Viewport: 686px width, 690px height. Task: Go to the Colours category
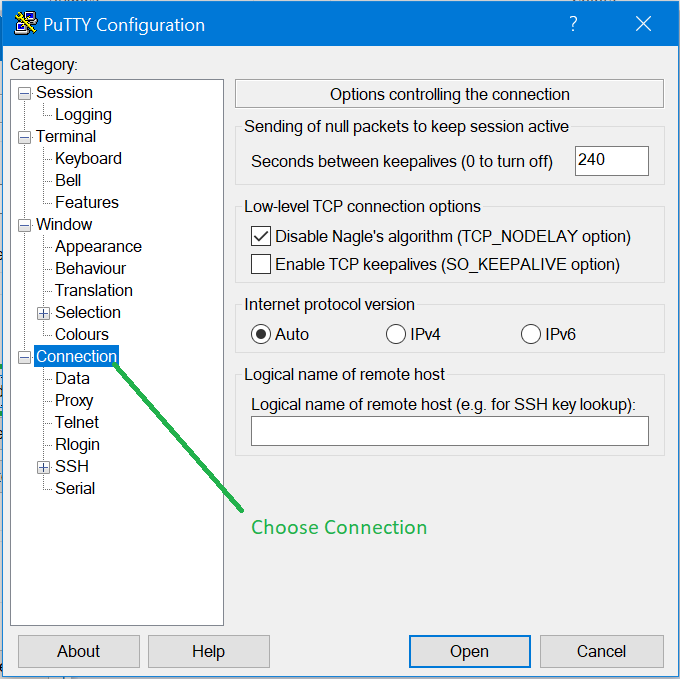tap(82, 335)
